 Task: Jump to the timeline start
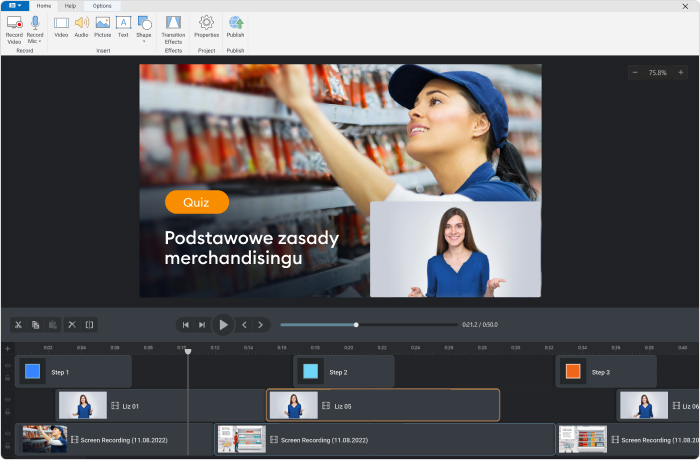(185, 325)
